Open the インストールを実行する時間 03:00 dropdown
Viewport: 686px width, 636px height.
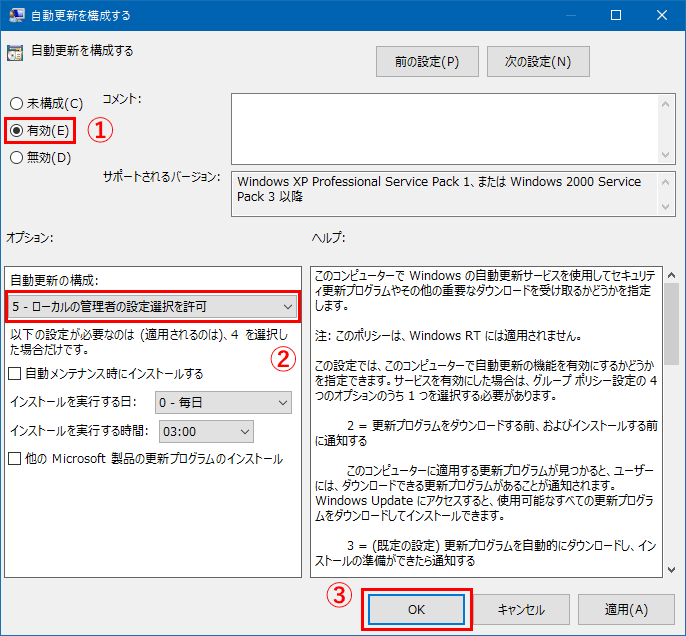[206, 432]
